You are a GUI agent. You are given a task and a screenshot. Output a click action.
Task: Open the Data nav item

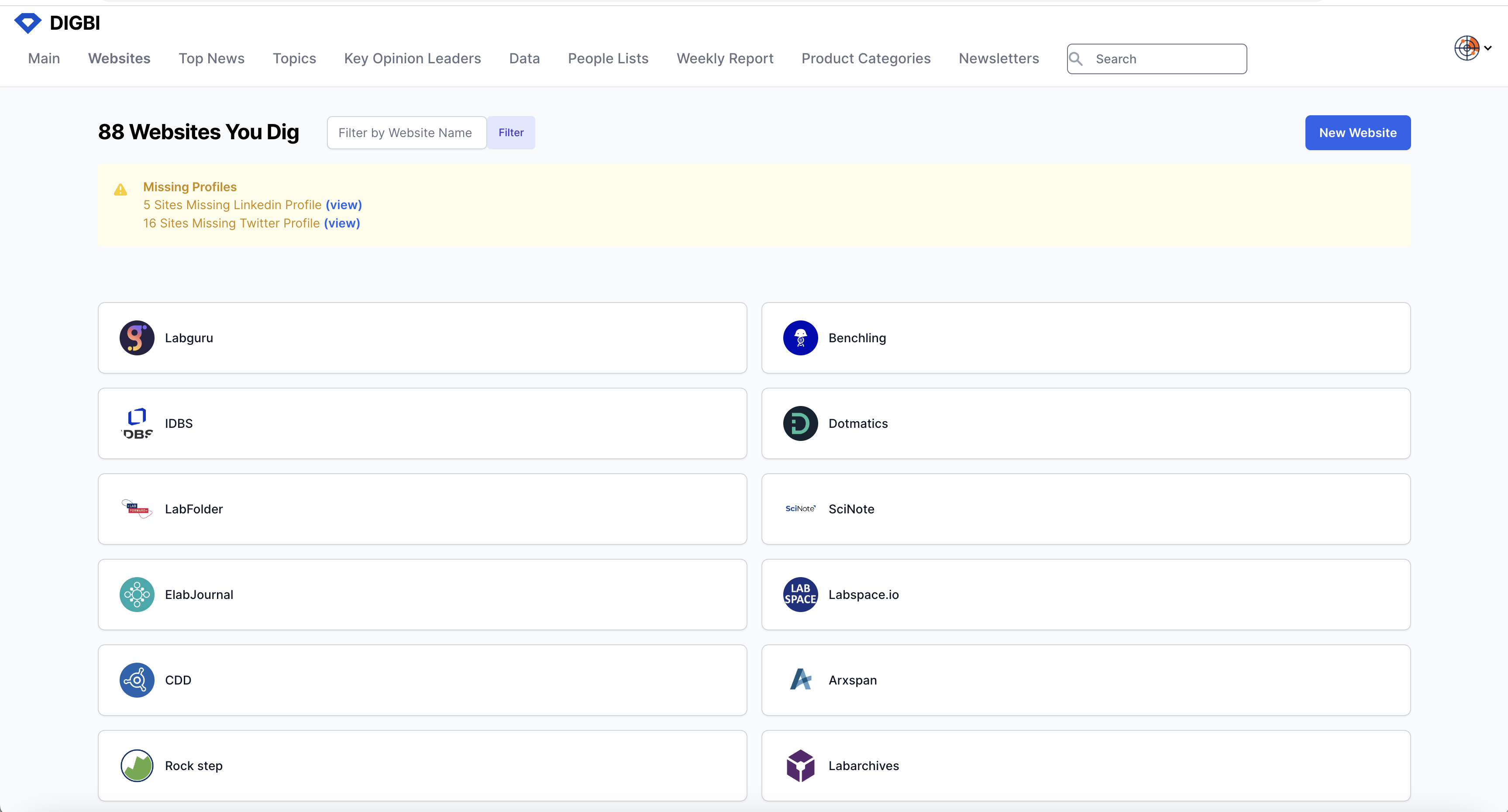click(524, 58)
